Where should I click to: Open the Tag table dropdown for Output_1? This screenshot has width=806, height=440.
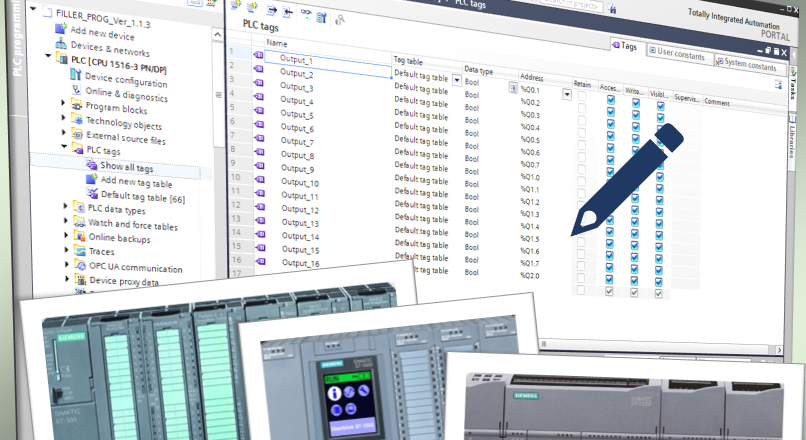pos(457,80)
